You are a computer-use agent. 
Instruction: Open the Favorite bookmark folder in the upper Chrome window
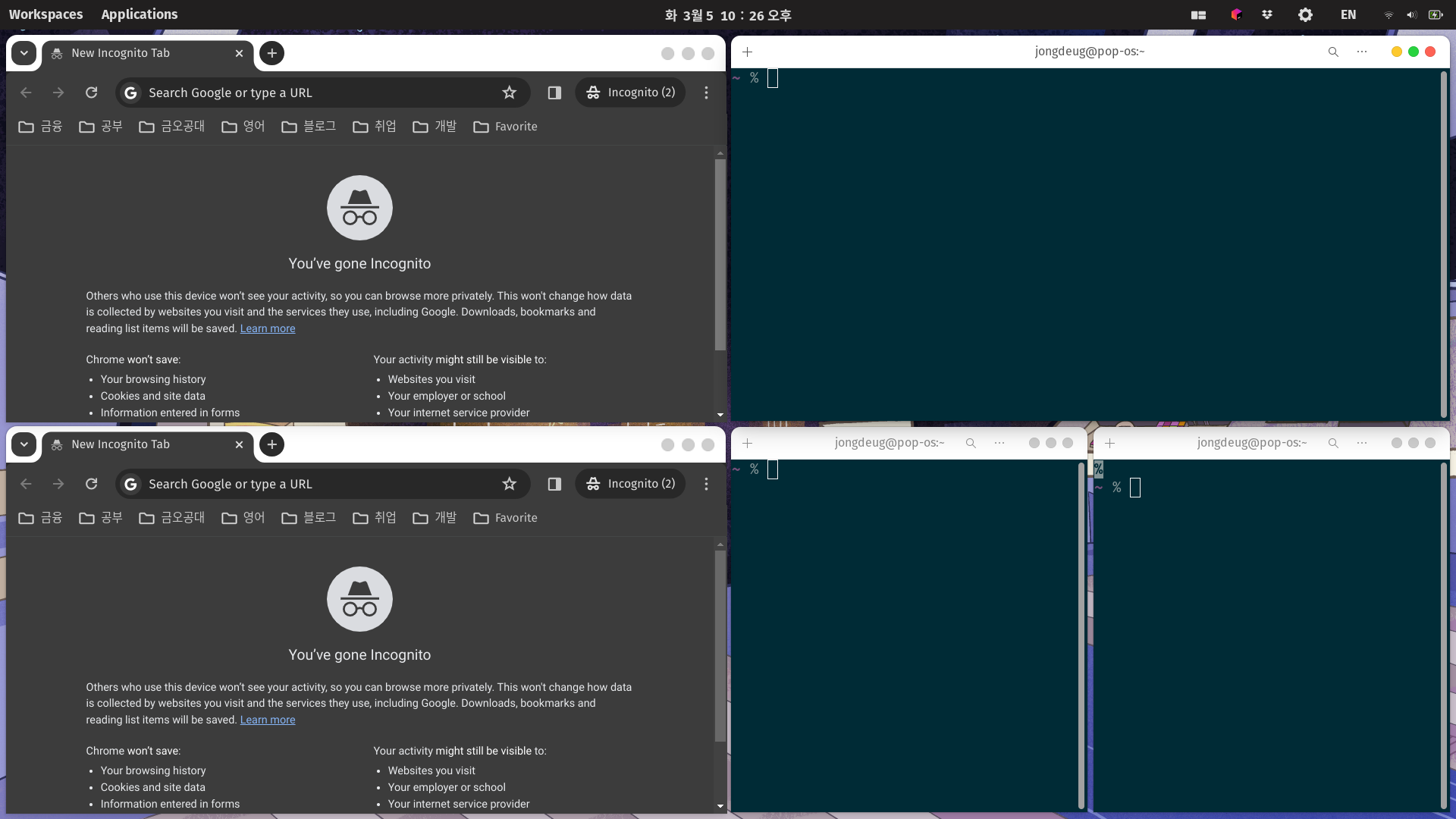(505, 127)
